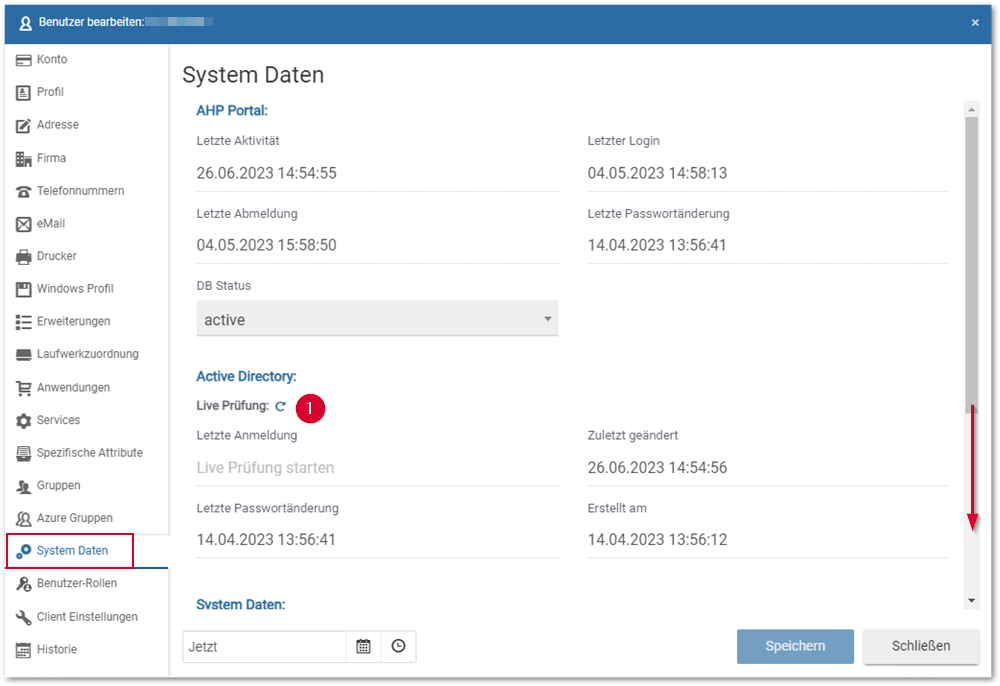Open the calendar date picker icon
1000x686 pixels.
point(364,646)
